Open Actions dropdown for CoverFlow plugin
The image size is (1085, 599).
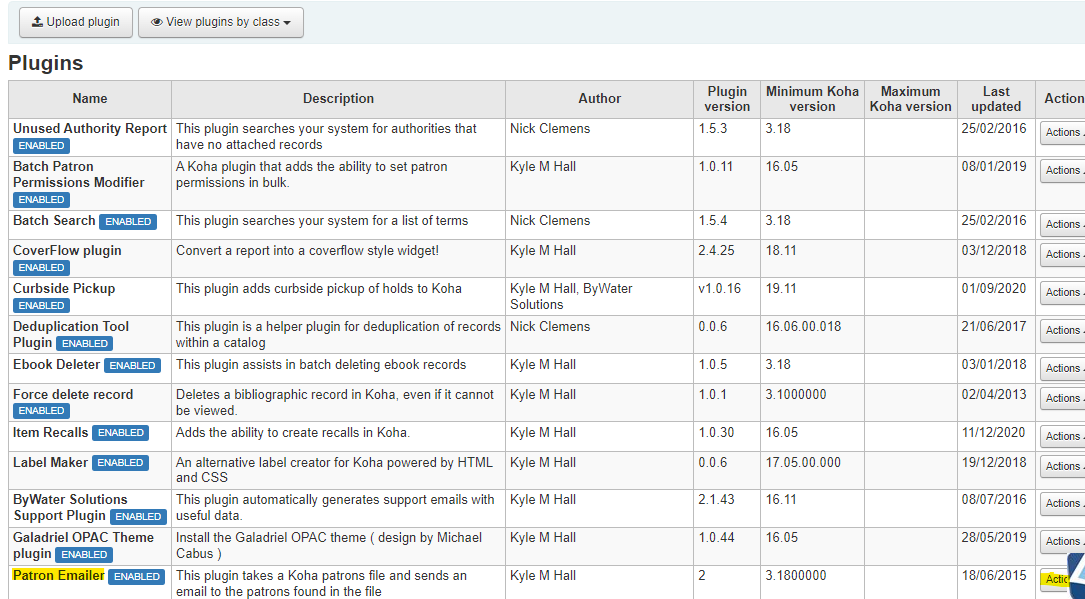click(1063, 254)
